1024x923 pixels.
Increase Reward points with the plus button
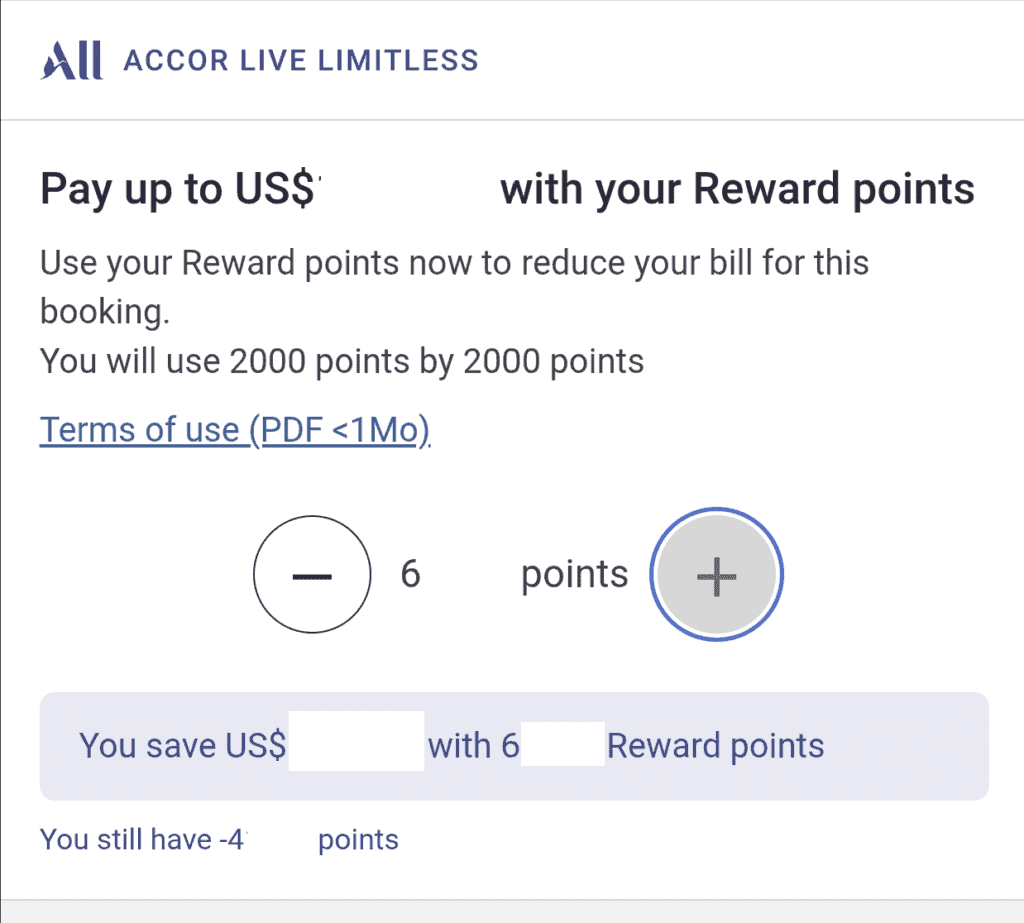pyautogui.click(x=716, y=574)
